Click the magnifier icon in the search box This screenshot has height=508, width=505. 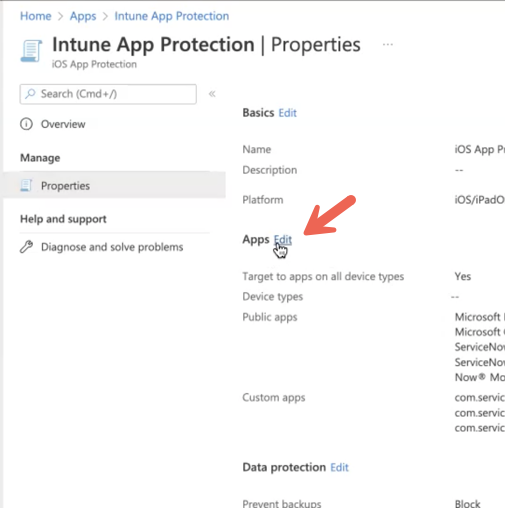click(x=30, y=94)
